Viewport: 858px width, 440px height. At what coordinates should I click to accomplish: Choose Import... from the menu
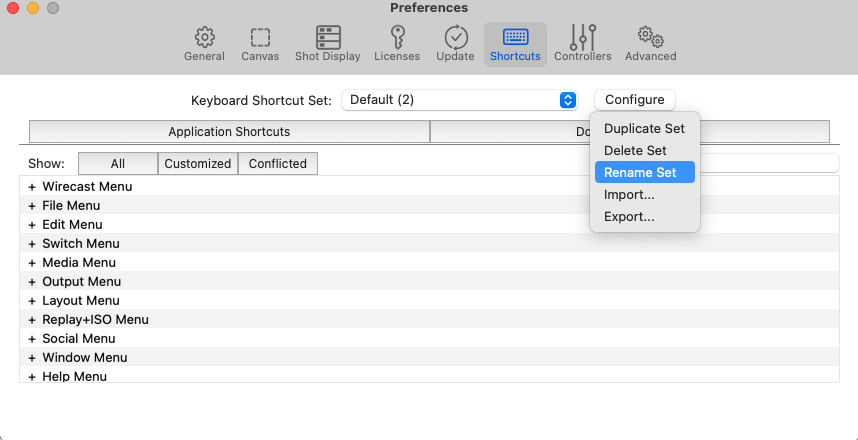[x=645, y=194]
